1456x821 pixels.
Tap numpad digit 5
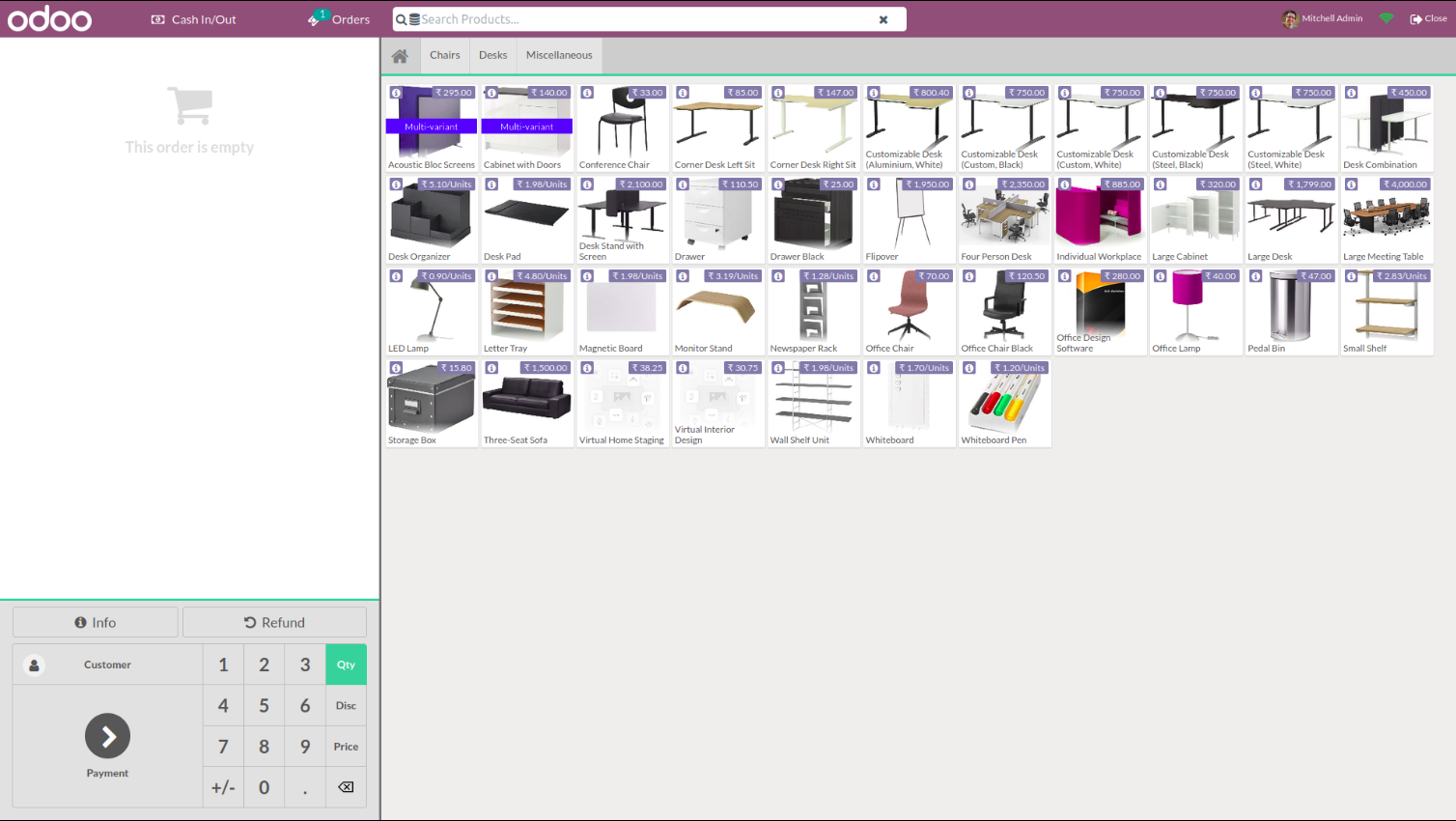point(264,706)
